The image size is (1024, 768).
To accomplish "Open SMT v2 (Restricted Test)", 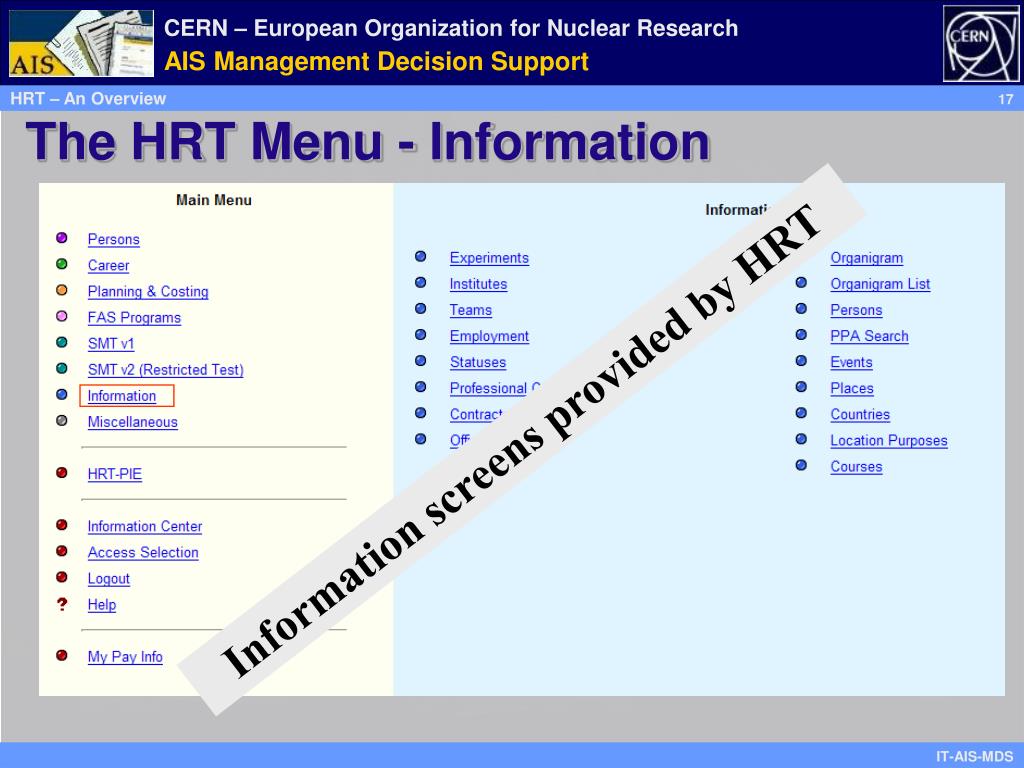I will 166,370.
